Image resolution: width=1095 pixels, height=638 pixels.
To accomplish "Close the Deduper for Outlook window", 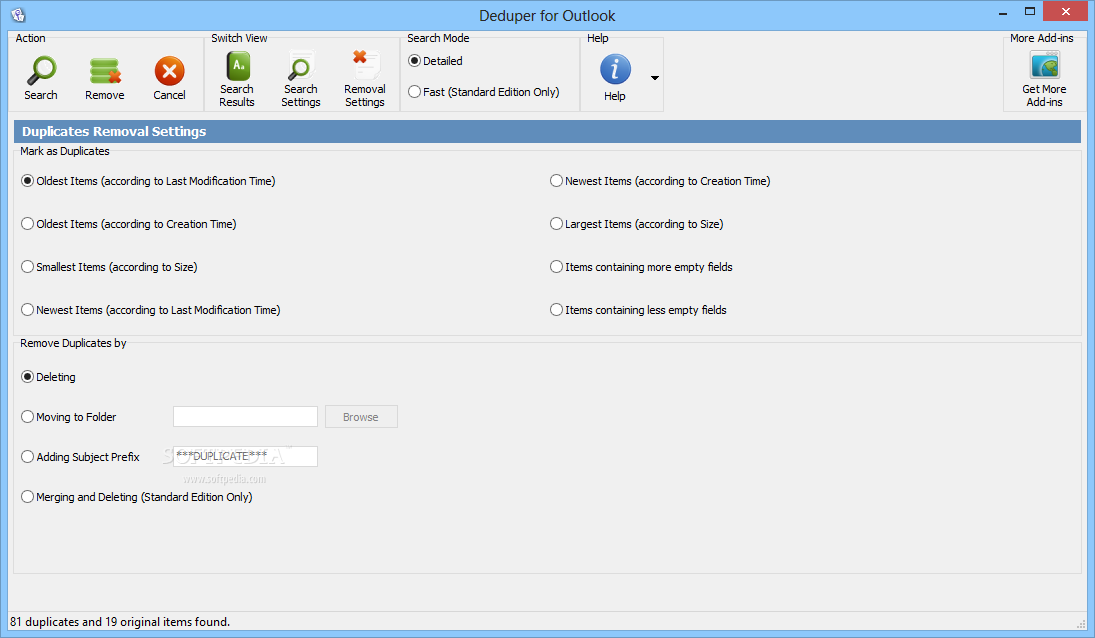I will (x=1066, y=11).
